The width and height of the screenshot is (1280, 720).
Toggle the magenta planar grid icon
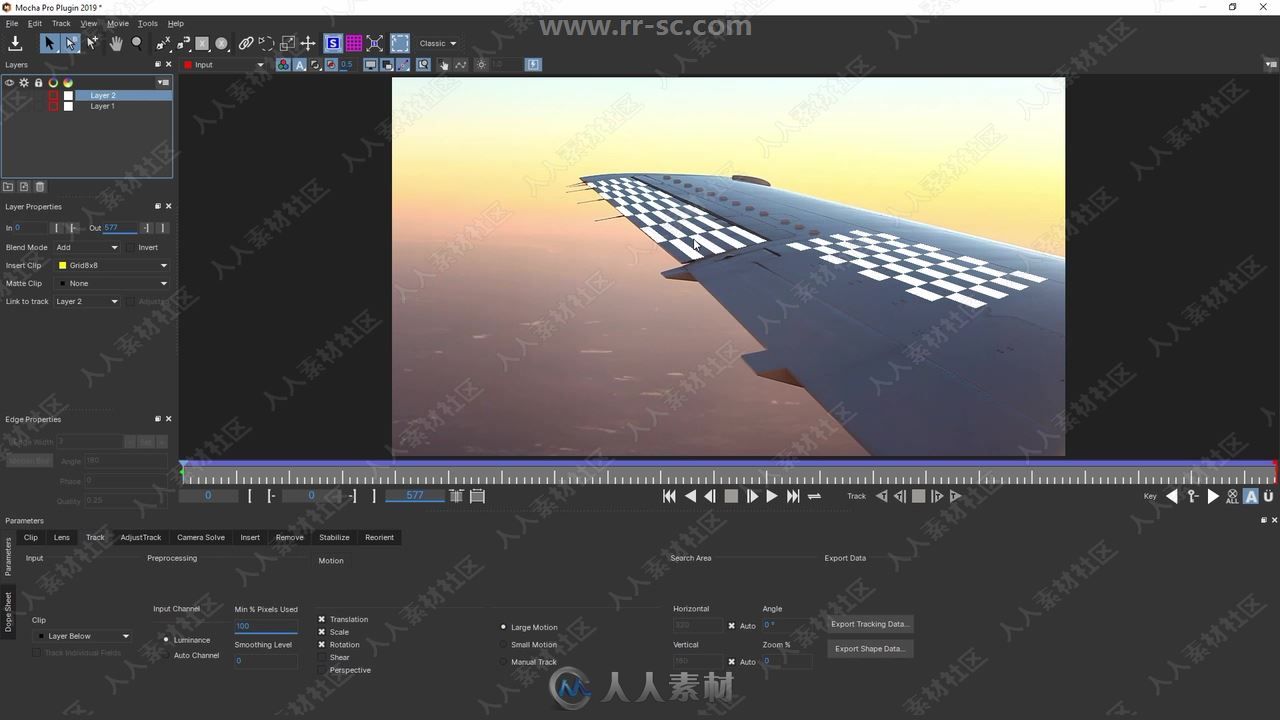(x=354, y=43)
